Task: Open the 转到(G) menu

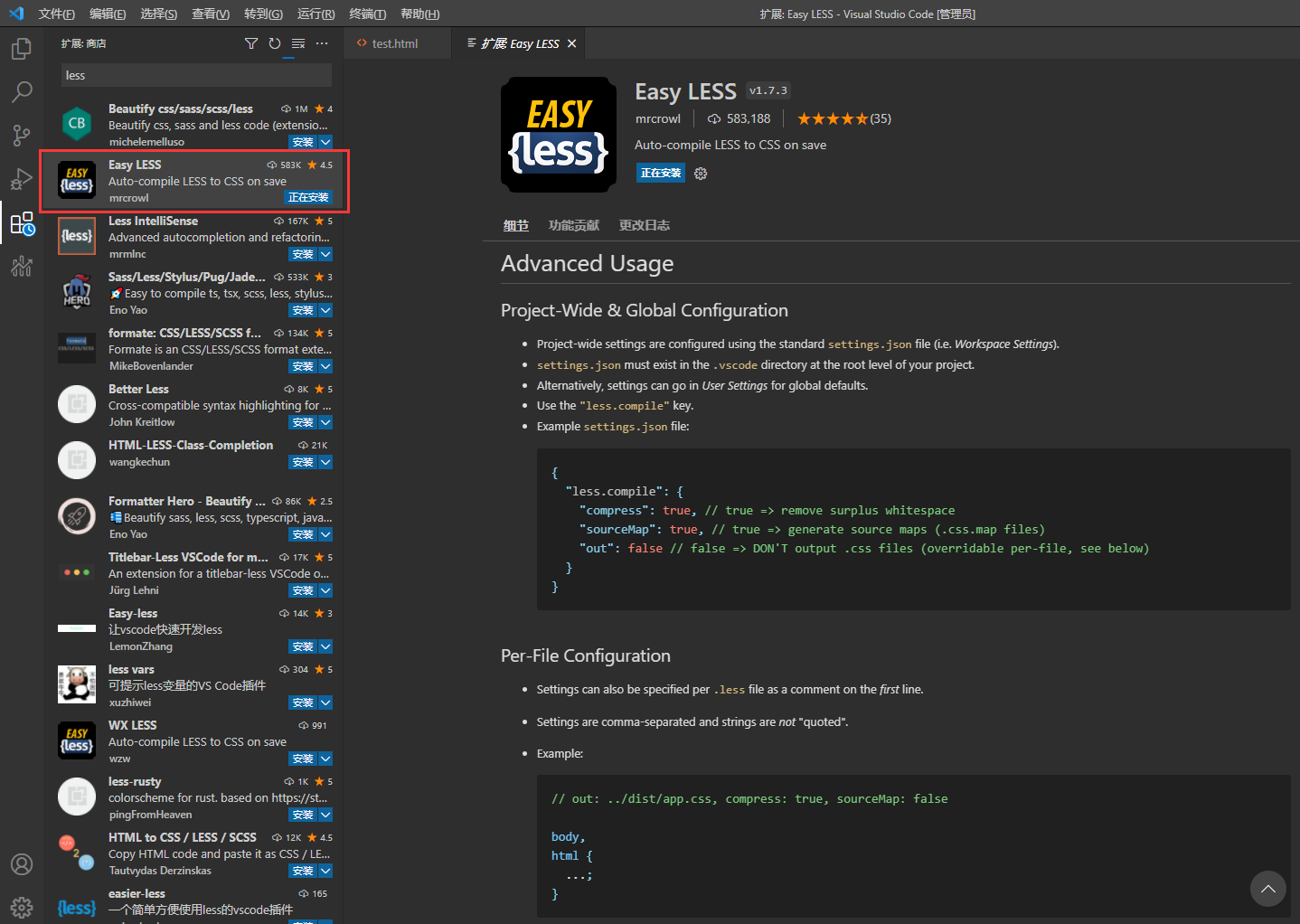Action: click(x=263, y=14)
